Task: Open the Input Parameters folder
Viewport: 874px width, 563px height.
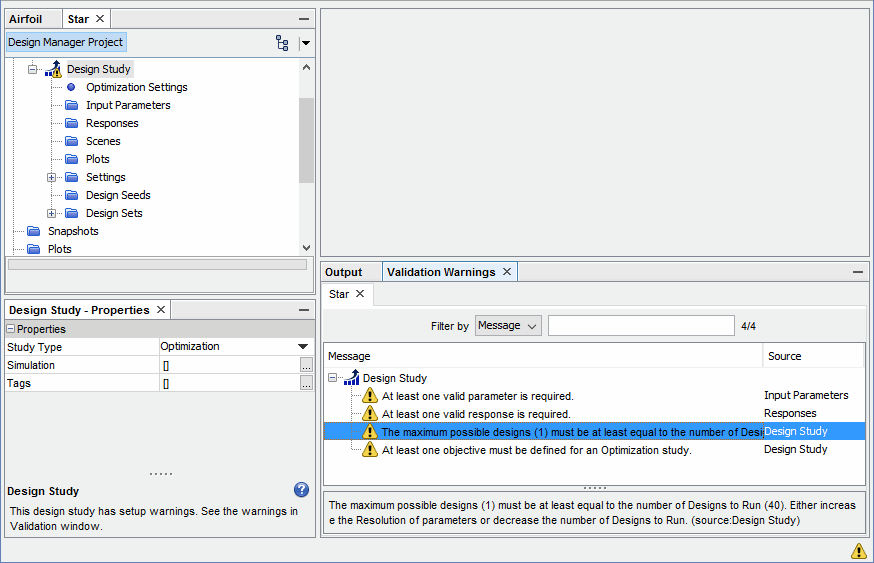Action: tap(127, 105)
